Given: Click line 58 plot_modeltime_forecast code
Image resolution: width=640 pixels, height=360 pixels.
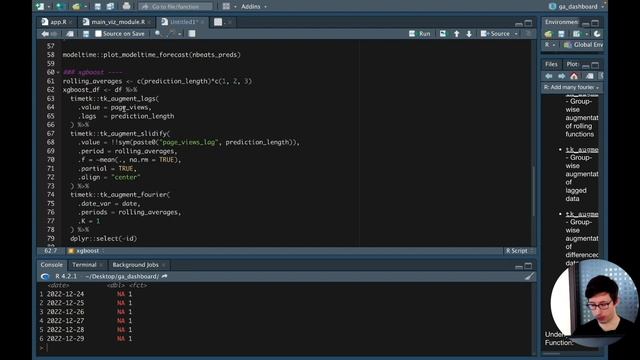Looking at the screenshot, I should coord(151,55).
